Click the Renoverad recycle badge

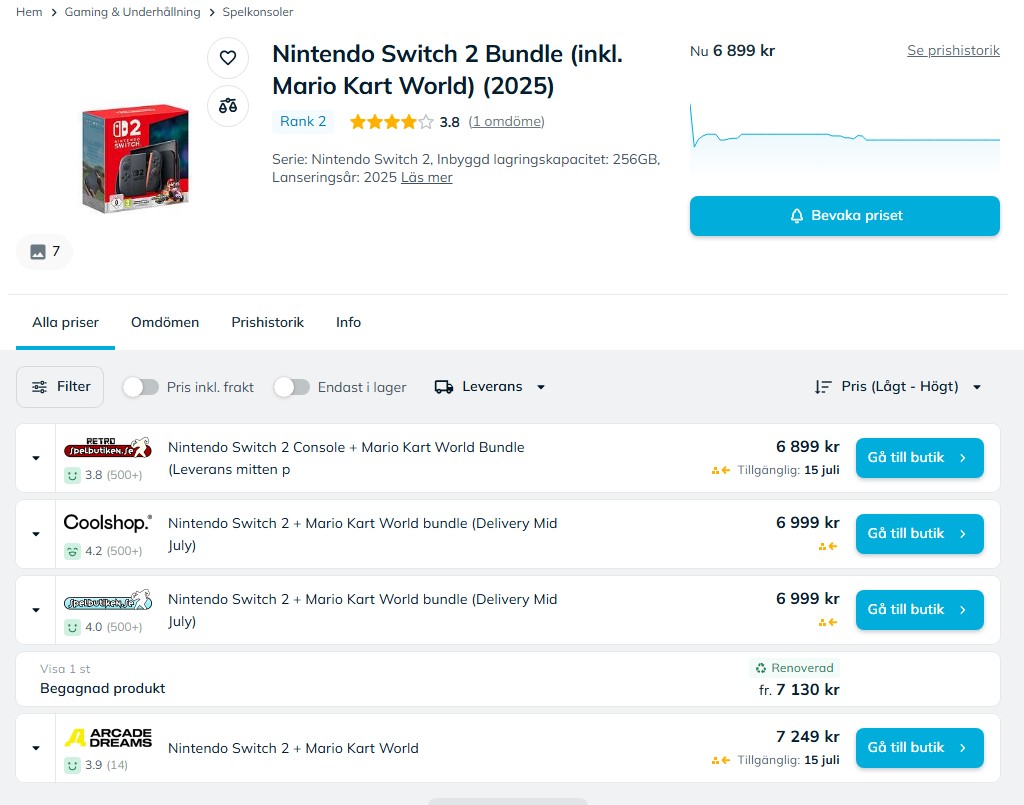794,668
